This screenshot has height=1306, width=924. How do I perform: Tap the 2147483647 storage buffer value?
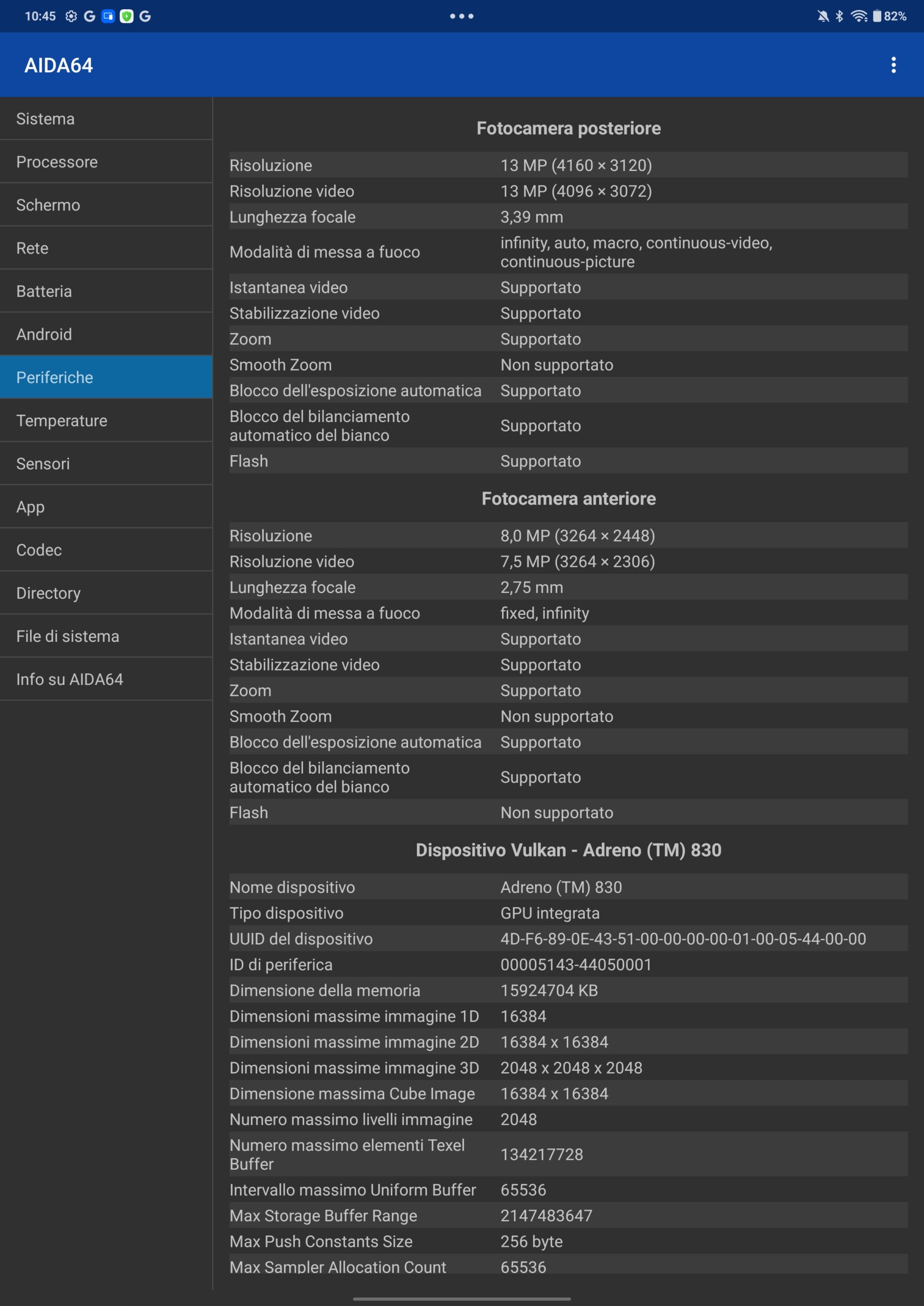click(546, 1216)
